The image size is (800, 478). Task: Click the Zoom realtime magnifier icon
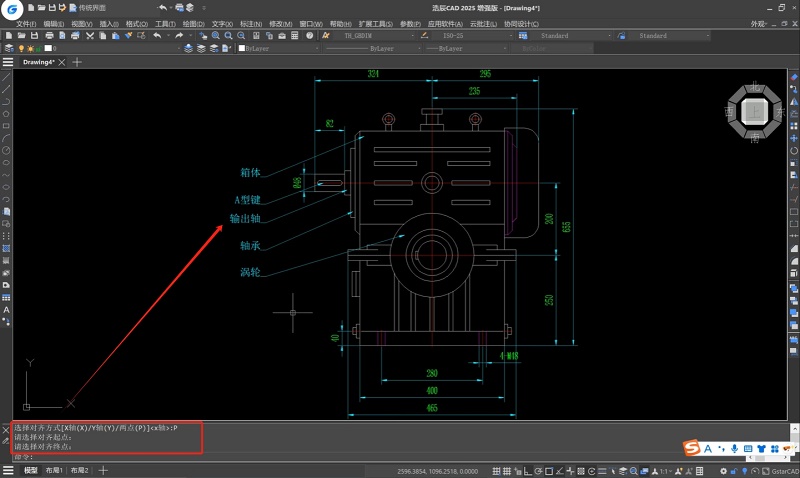(216, 36)
